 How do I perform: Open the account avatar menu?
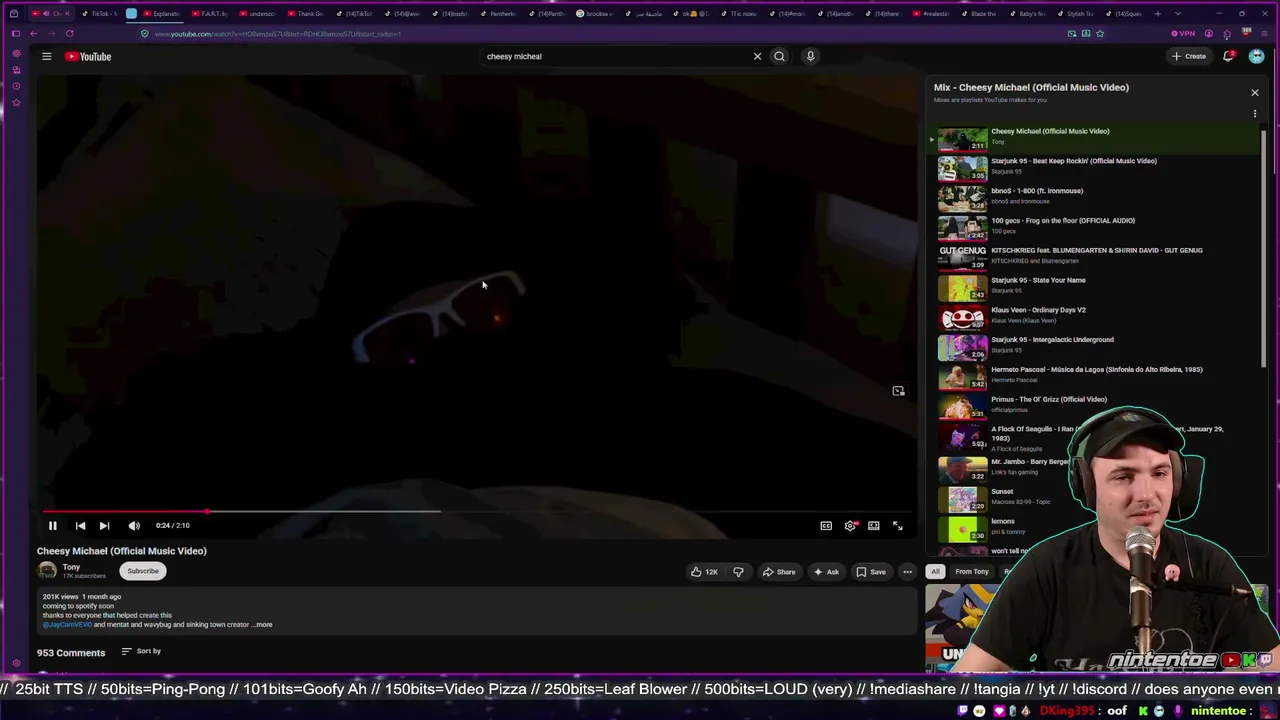click(x=1256, y=56)
